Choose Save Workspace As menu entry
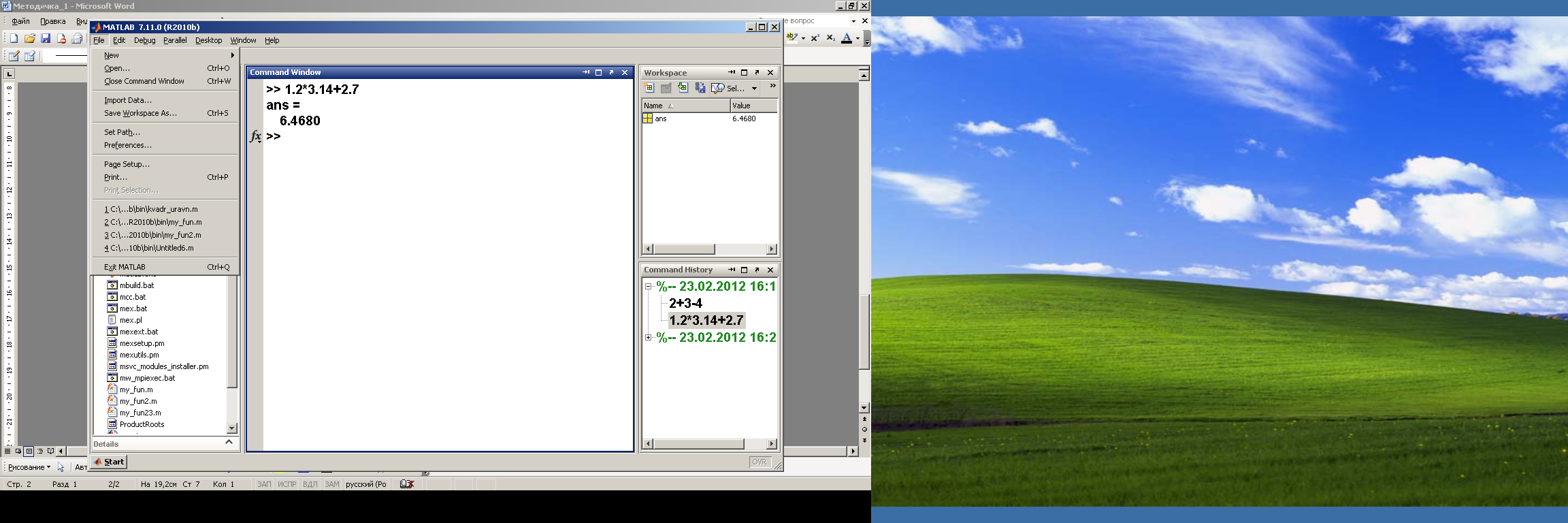1568x523 pixels. [x=165, y=113]
